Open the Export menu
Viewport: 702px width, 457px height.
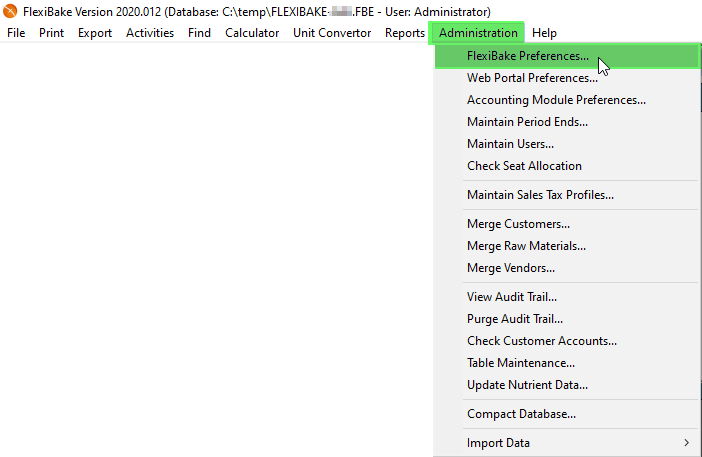95,33
